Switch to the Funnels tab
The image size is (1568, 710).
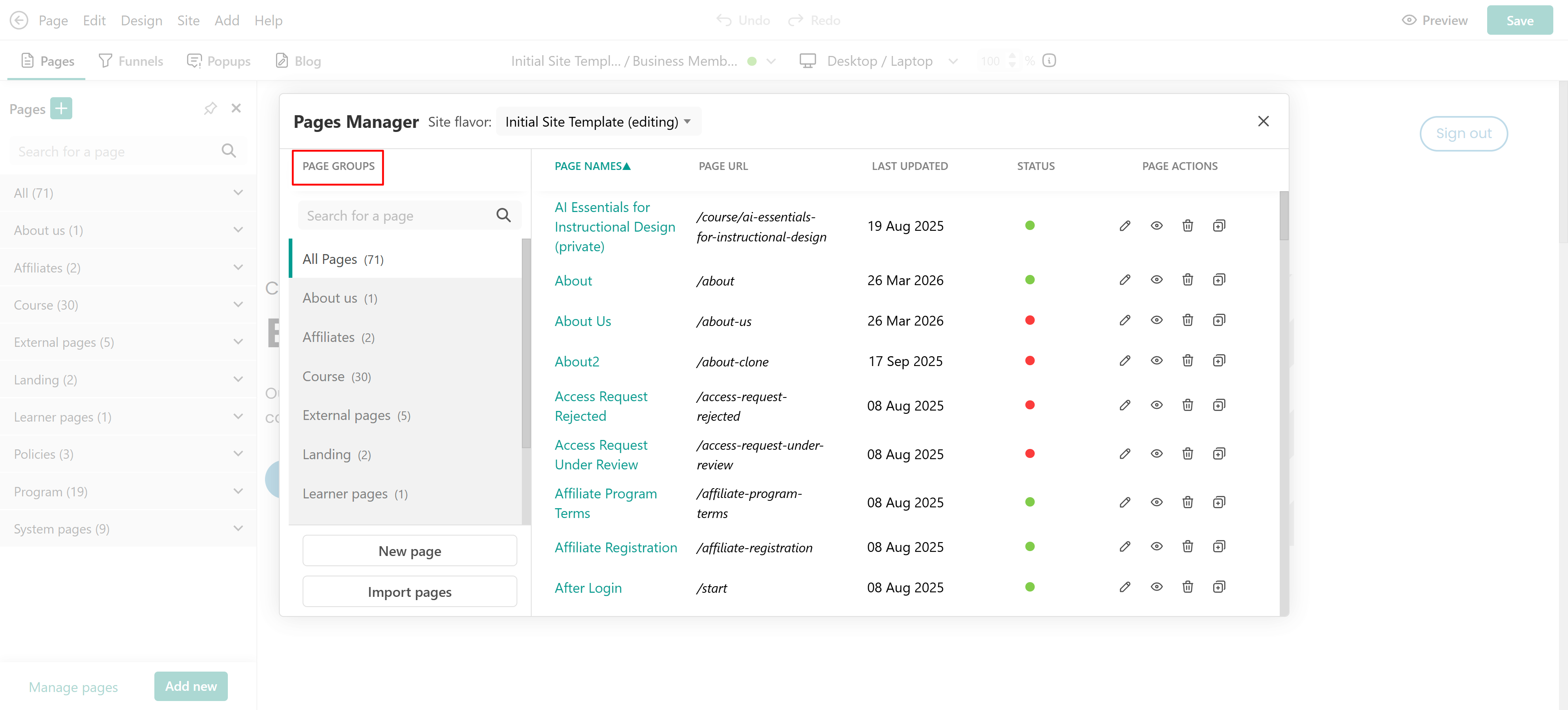pyautogui.click(x=130, y=61)
